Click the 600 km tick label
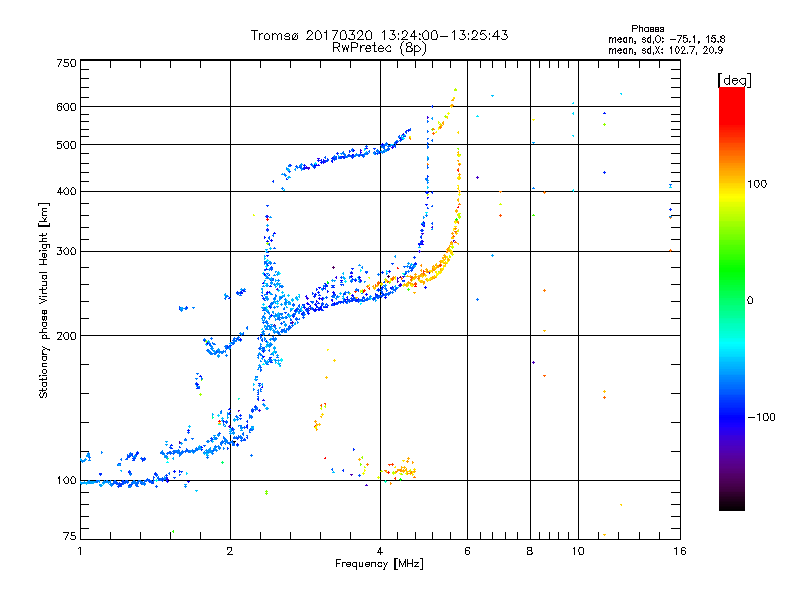Image resolution: width=800 pixels, height=600 pixels. click(x=66, y=107)
